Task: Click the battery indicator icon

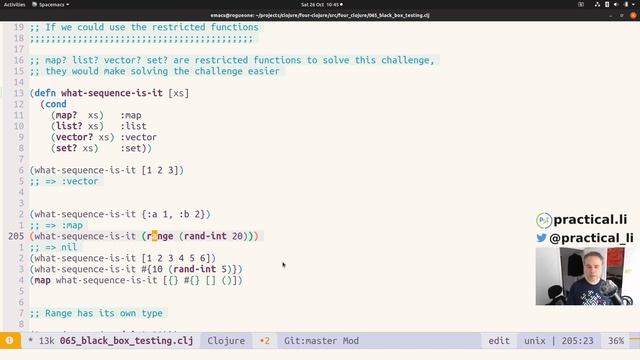Action: 626,4
